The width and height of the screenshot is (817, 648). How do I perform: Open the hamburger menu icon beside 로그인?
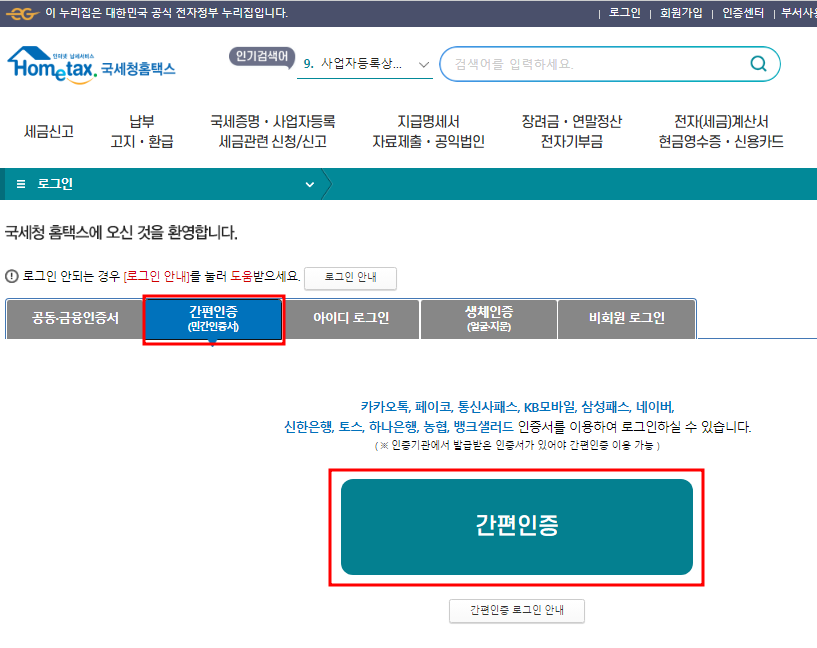pyautogui.click(x=21, y=184)
